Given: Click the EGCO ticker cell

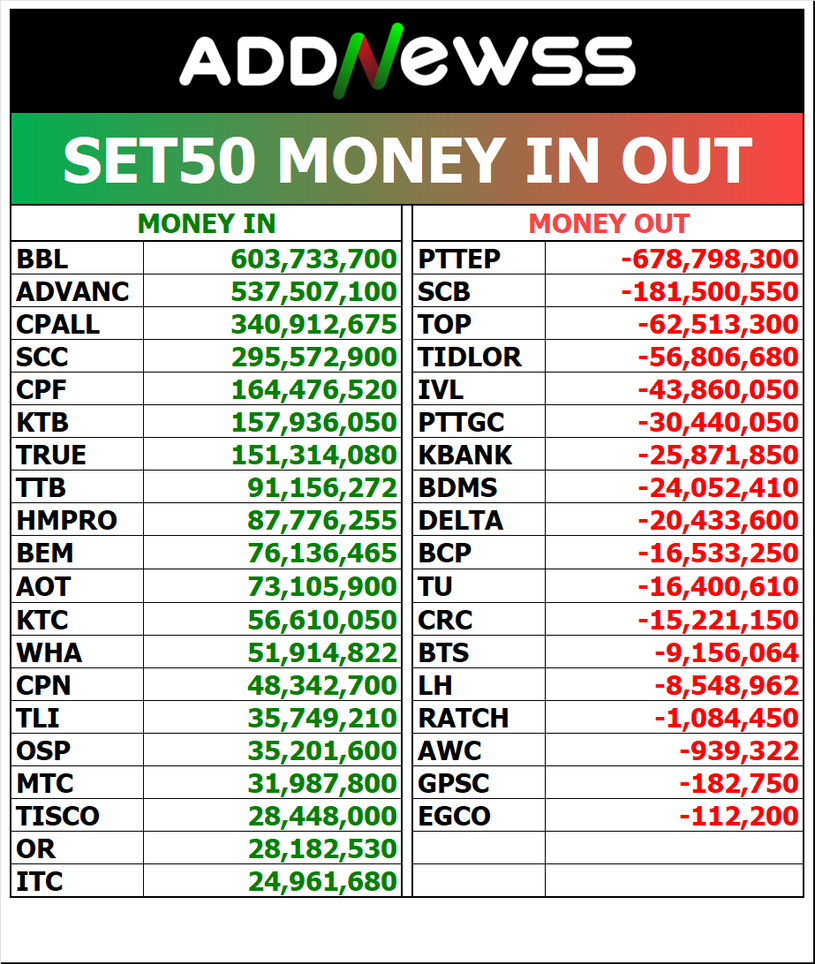Looking at the screenshot, I should pos(454,816).
